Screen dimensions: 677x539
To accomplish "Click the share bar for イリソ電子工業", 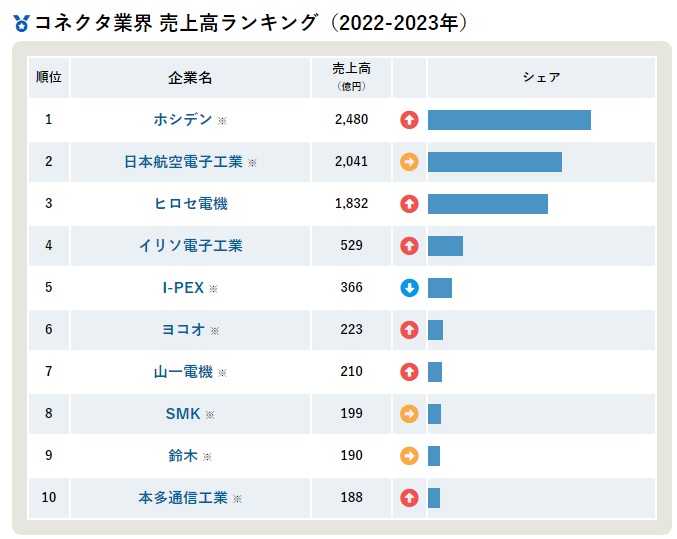I will coord(445,246).
